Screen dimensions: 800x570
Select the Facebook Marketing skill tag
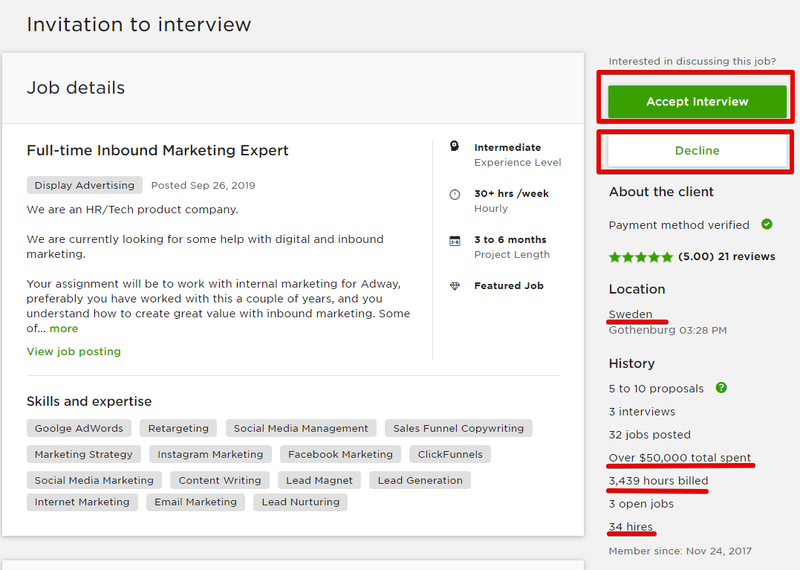coord(340,454)
